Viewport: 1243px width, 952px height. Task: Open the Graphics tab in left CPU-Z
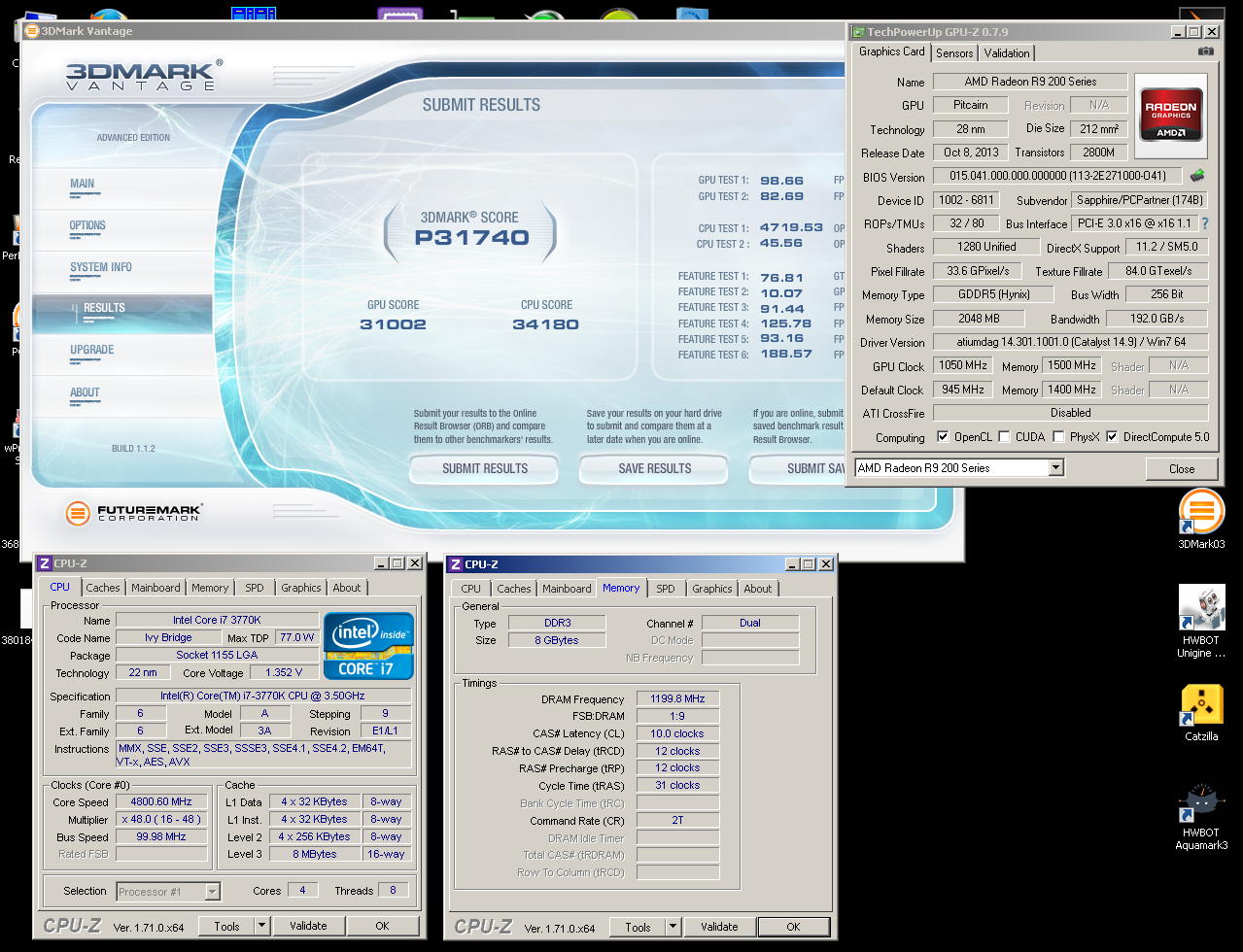pos(301,588)
